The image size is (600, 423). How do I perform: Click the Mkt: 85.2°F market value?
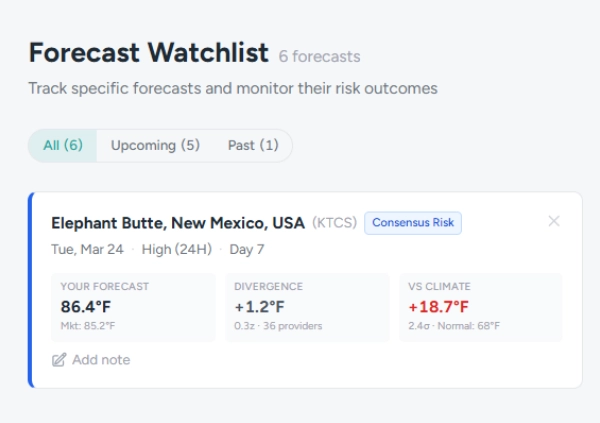[x=88, y=326]
